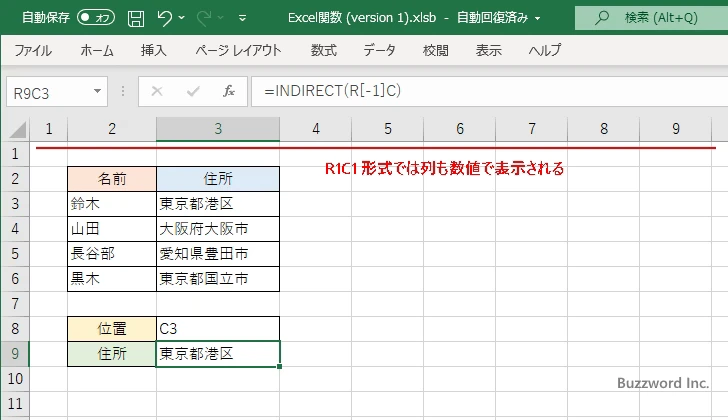Select column header 7

(532, 129)
